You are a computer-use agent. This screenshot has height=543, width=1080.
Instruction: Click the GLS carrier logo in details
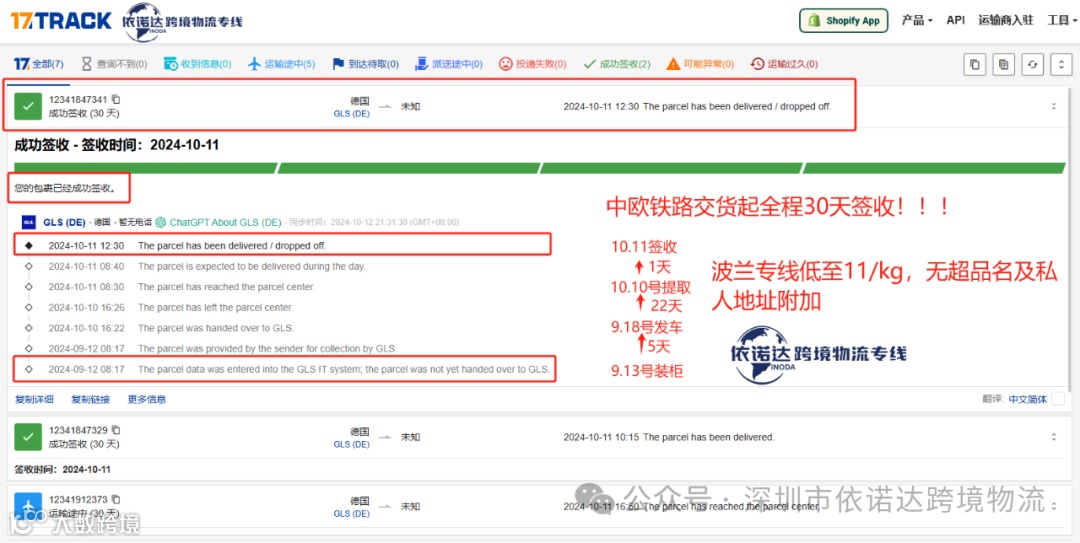pyautogui.click(x=28, y=222)
